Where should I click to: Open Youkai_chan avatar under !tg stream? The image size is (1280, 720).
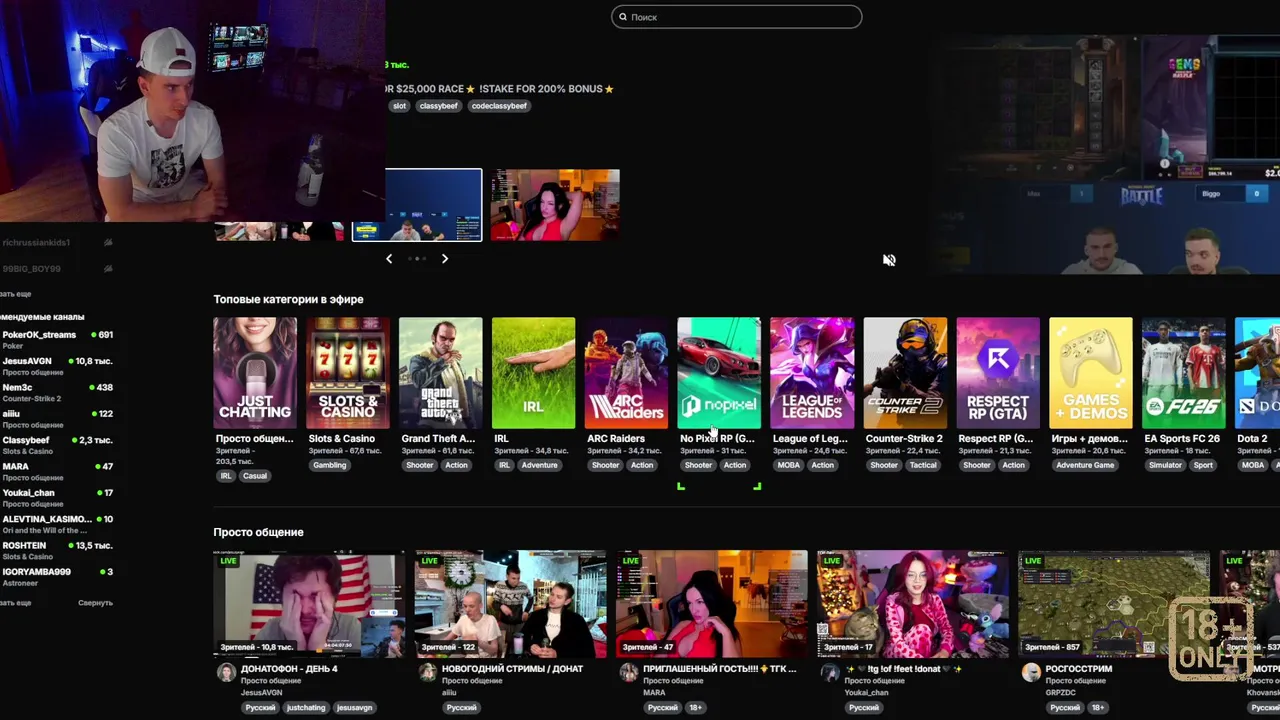829,673
